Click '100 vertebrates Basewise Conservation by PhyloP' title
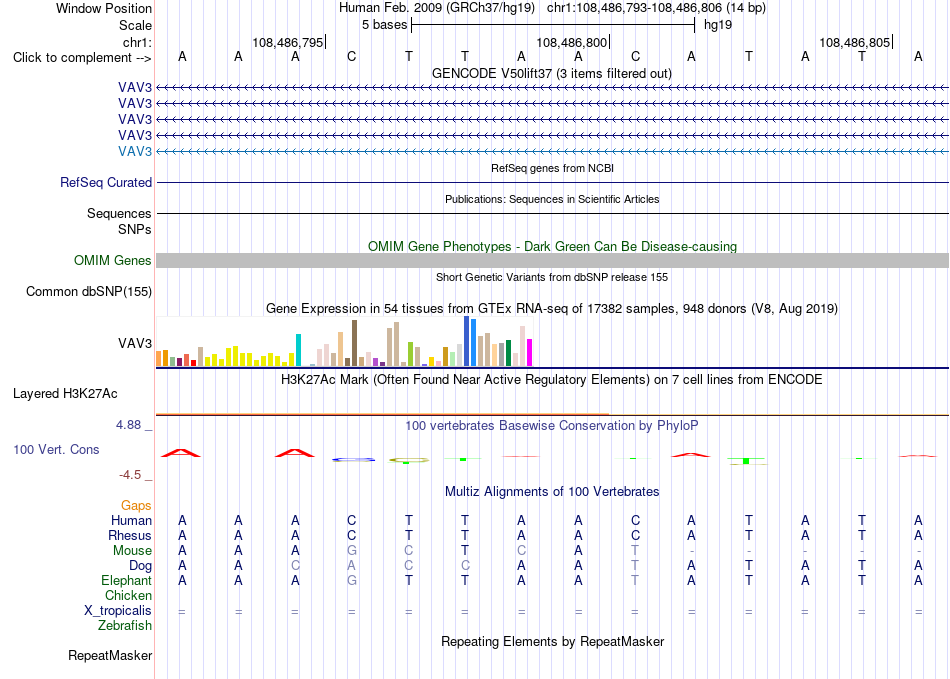Viewport: 950px width, 679px height. pyautogui.click(x=552, y=426)
